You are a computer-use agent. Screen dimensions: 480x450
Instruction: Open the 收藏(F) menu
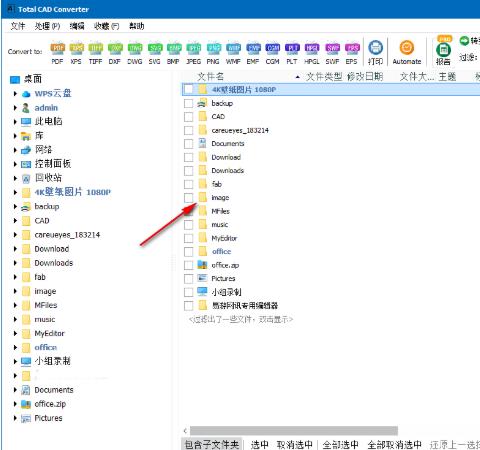coord(106,26)
